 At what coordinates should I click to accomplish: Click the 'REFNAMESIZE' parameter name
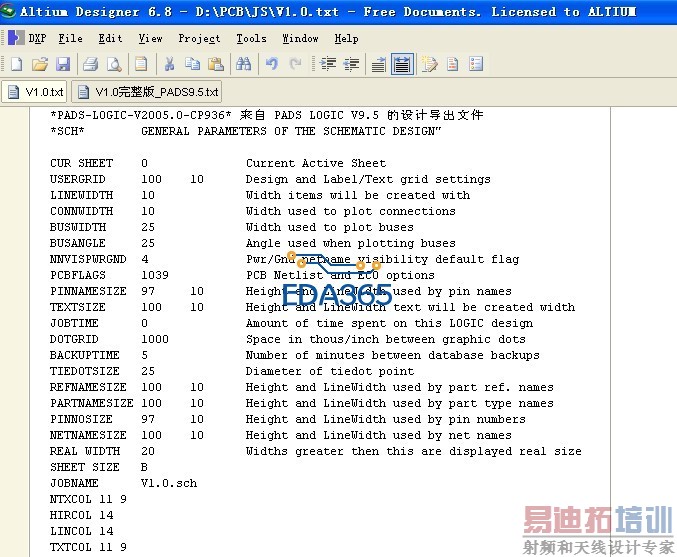[x=88, y=387]
